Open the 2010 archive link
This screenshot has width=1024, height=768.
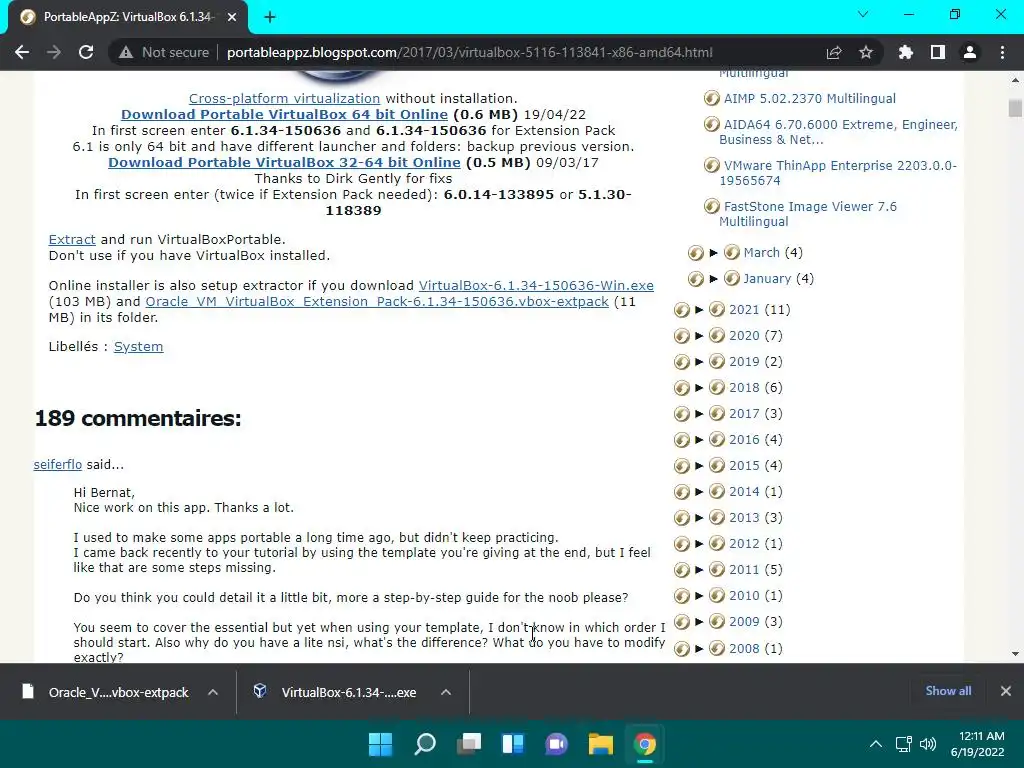point(744,596)
